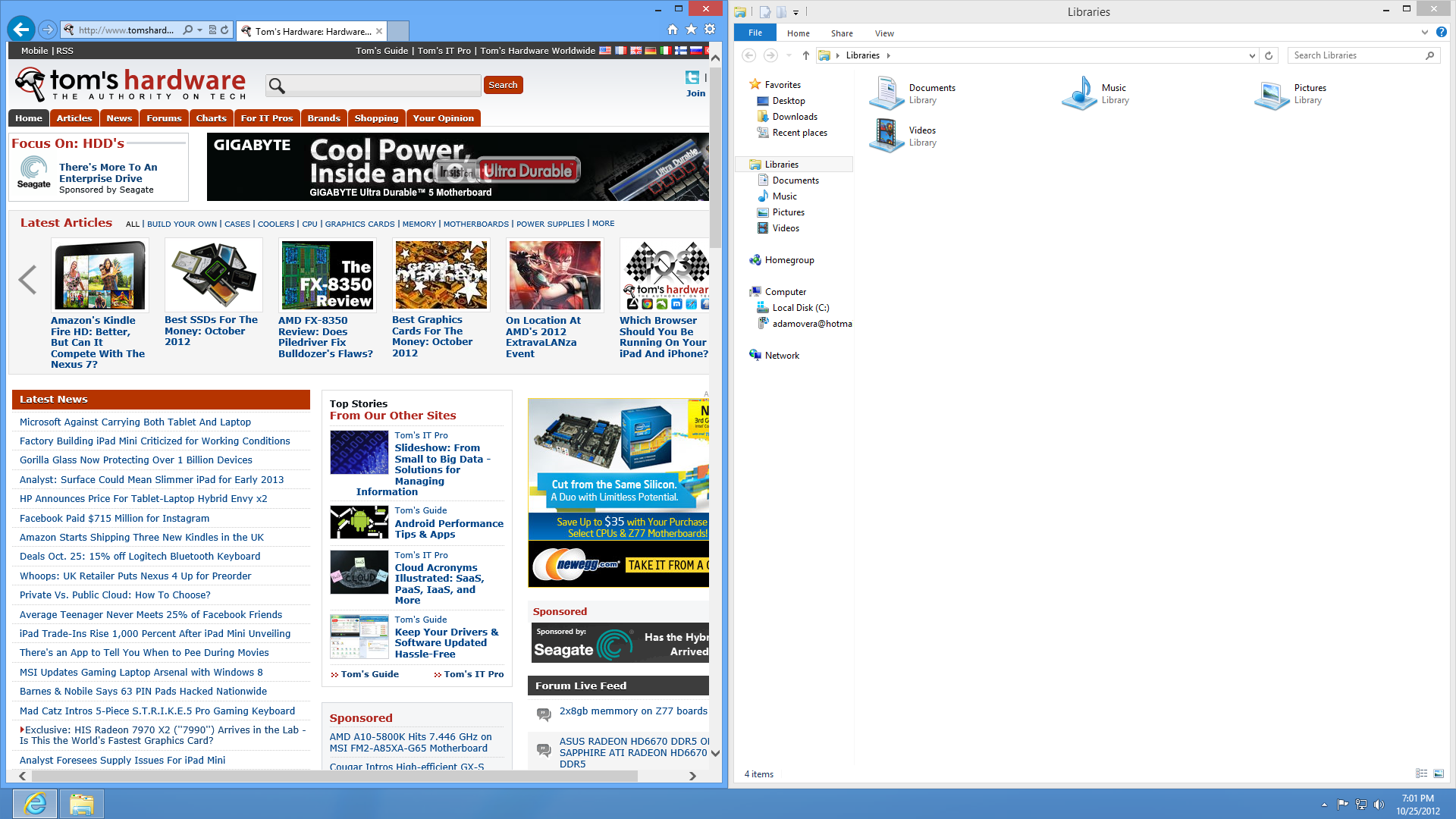Click the red Search button on Tom's Hardware
This screenshot has height=819, width=1456.
(x=504, y=85)
